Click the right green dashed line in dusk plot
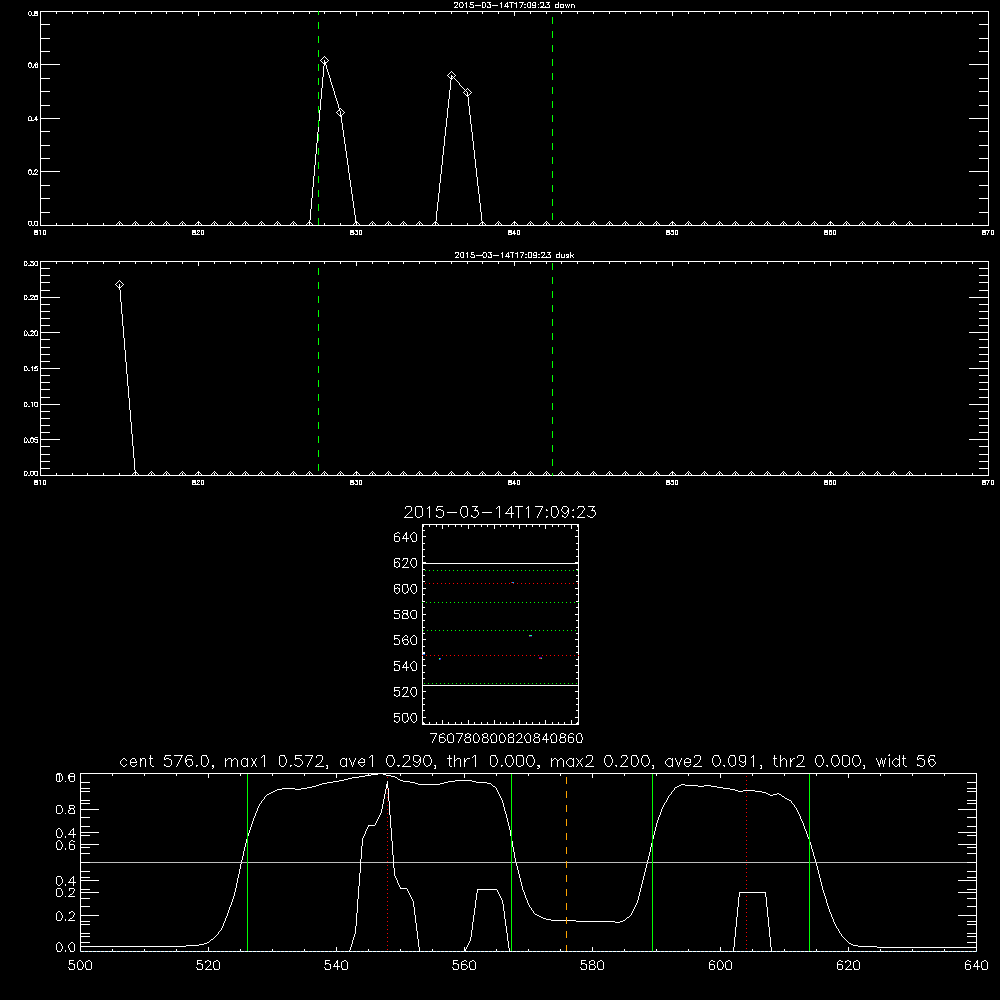Image resolution: width=1000 pixels, height=1000 pixels. tap(552, 369)
